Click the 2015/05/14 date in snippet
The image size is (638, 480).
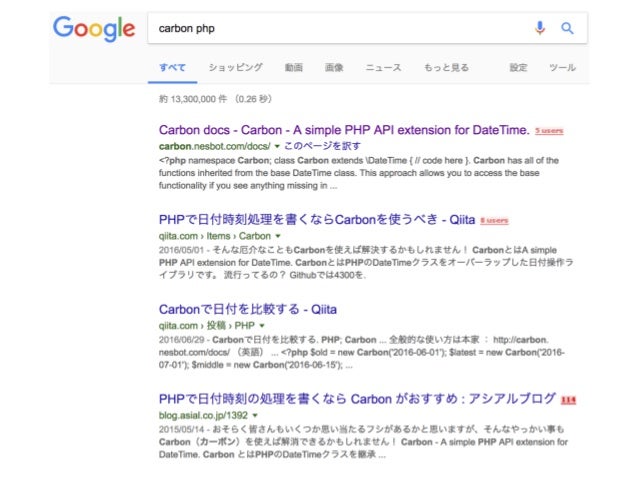181,429
